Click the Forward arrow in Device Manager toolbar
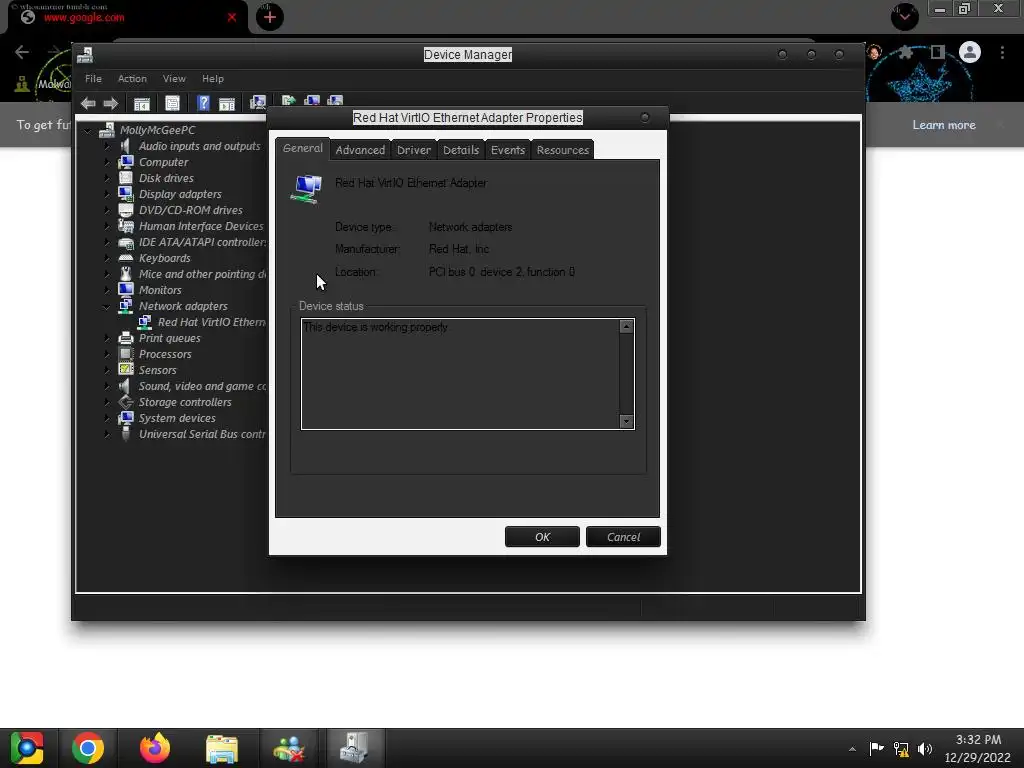This screenshot has width=1024, height=768. tap(111, 103)
